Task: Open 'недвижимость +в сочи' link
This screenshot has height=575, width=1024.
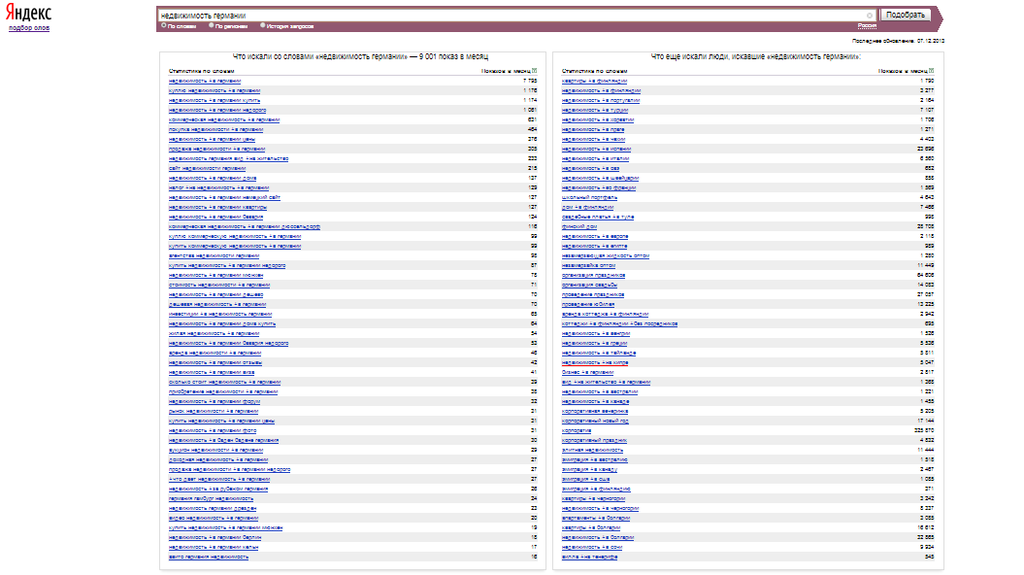Action: pos(592,548)
